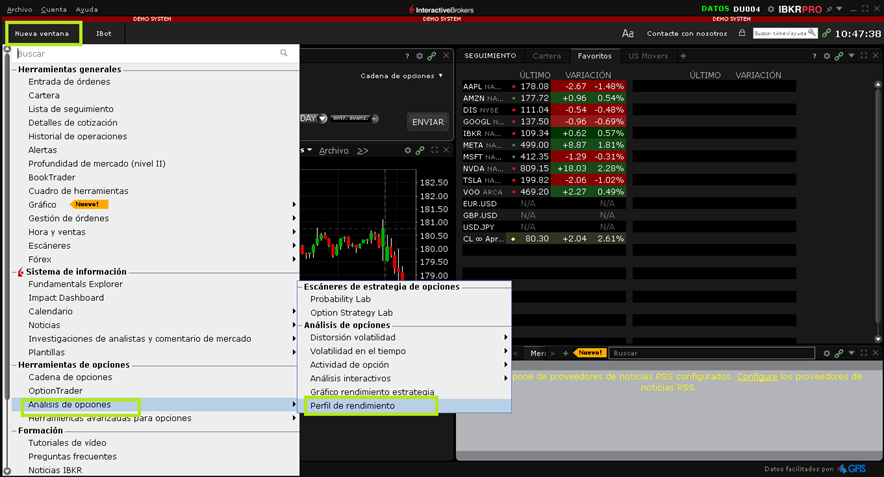Click the pin icon beside IBKR PRO
This screenshot has height=477, width=884.
click(831, 8)
